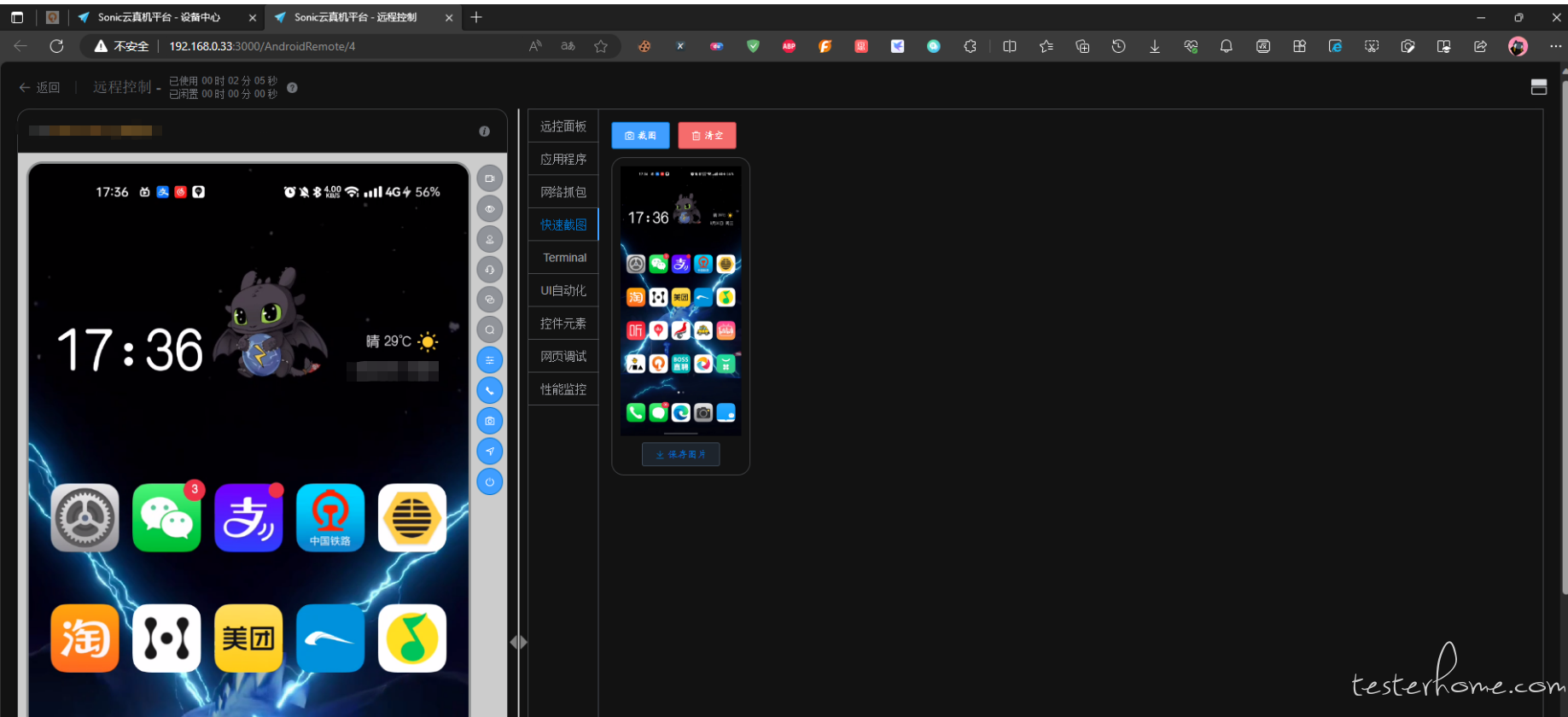Click the favorite star in address bar
Viewport: 1568px width, 717px height.
pyautogui.click(x=601, y=46)
